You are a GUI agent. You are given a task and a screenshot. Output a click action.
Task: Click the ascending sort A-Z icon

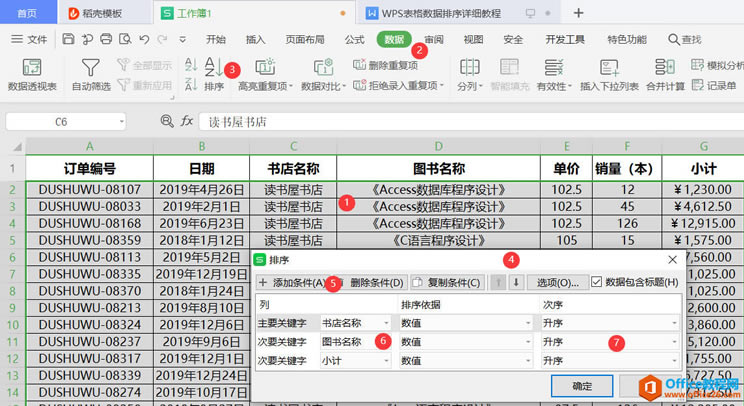pos(191,65)
